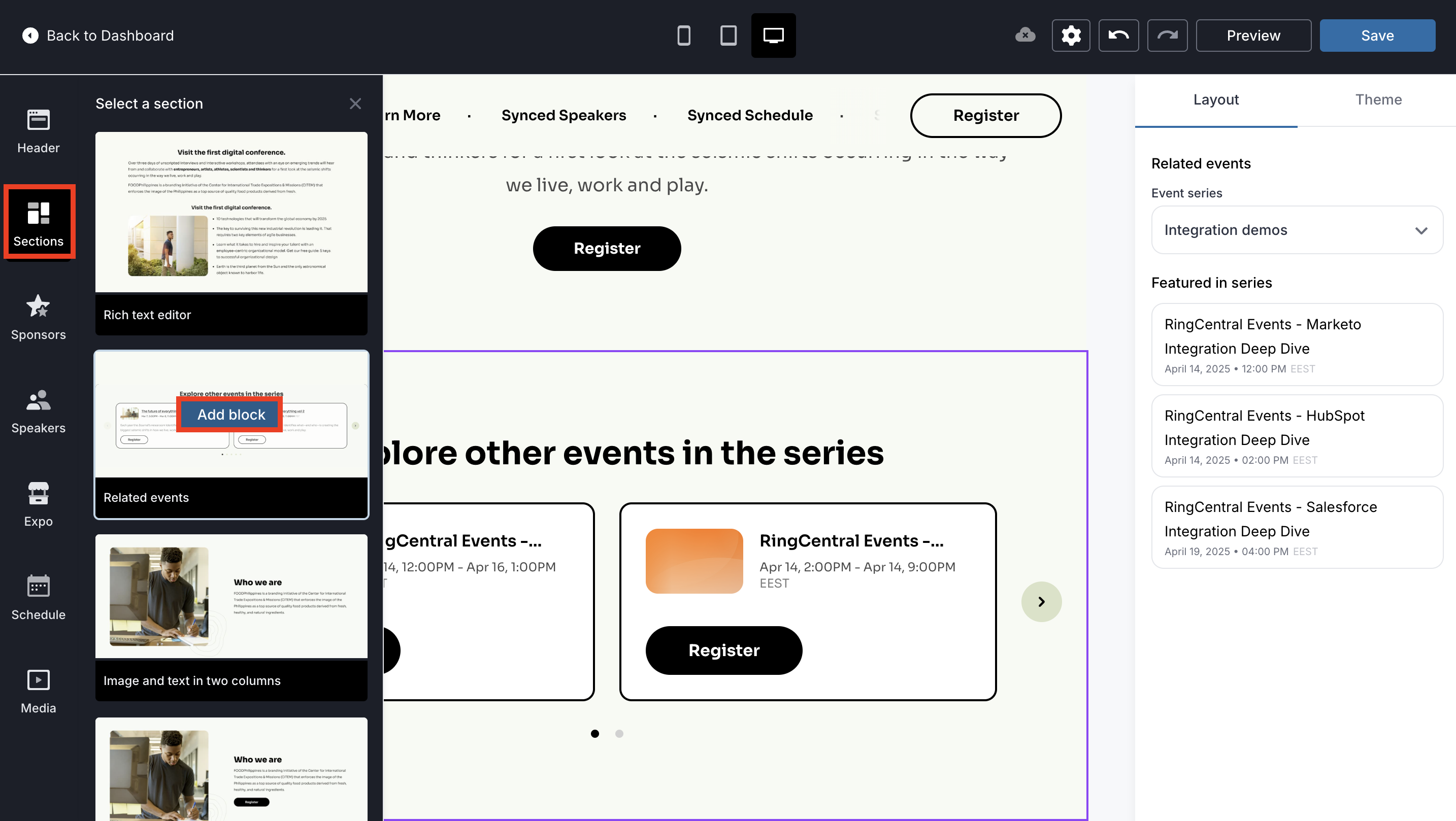Select the HubSpot Integration Deep Dive event
This screenshot has height=821, width=1456.
pyautogui.click(x=1297, y=436)
